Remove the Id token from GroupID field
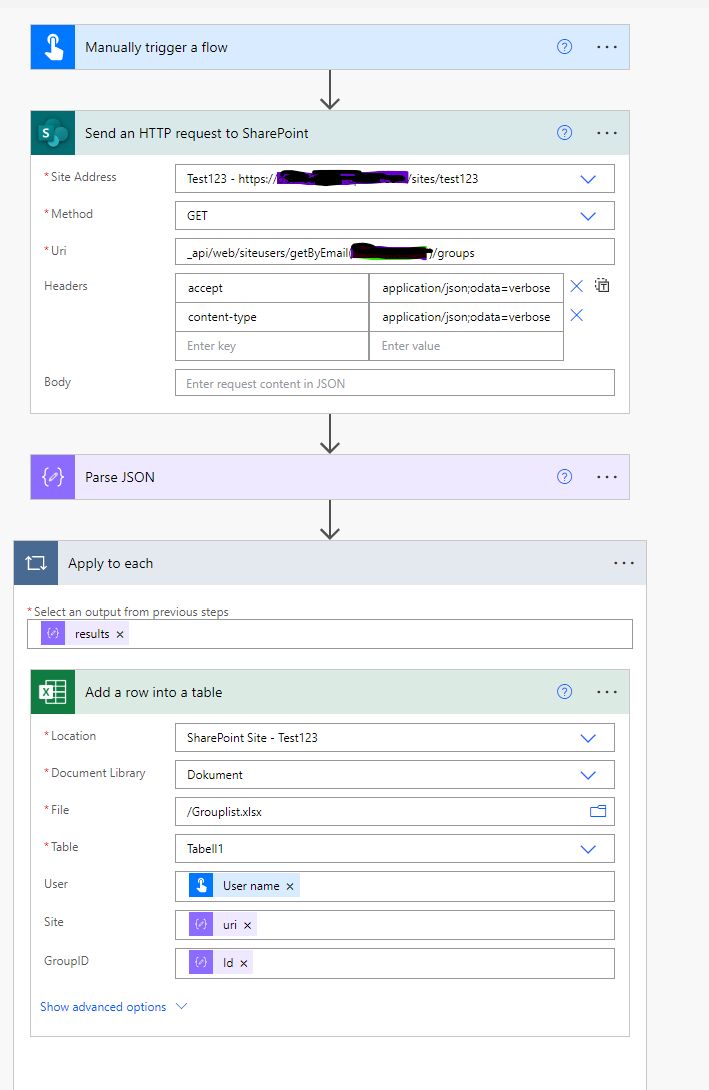Image resolution: width=709 pixels, height=1090 pixels. (243, 963)
